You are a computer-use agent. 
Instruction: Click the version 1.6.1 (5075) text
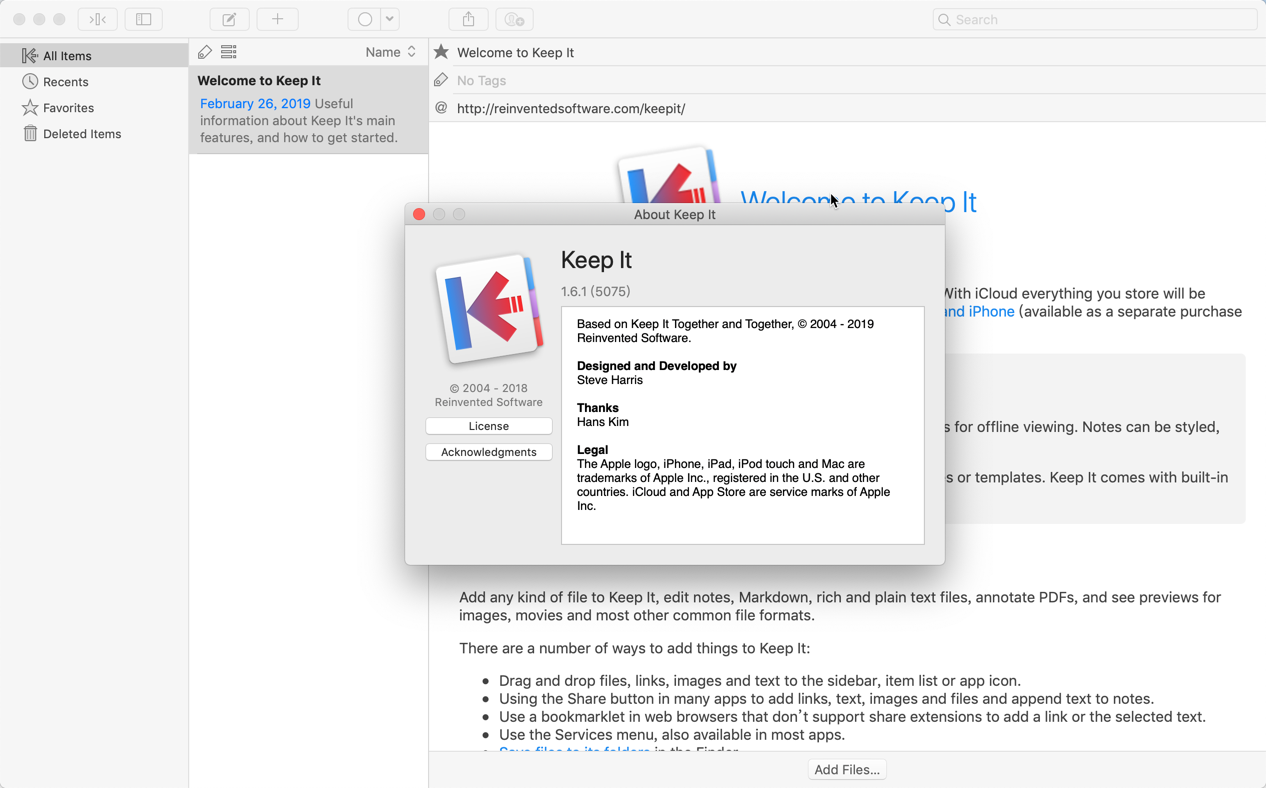point(596,291)
